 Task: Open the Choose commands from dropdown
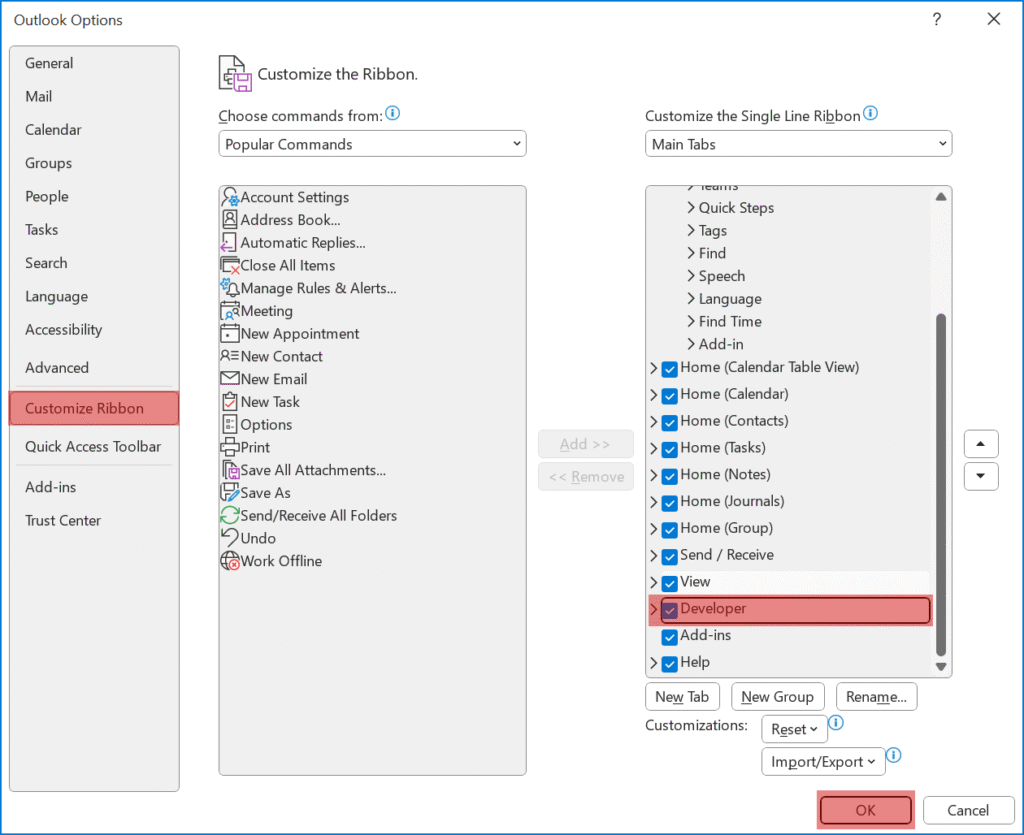click(372, 144)
